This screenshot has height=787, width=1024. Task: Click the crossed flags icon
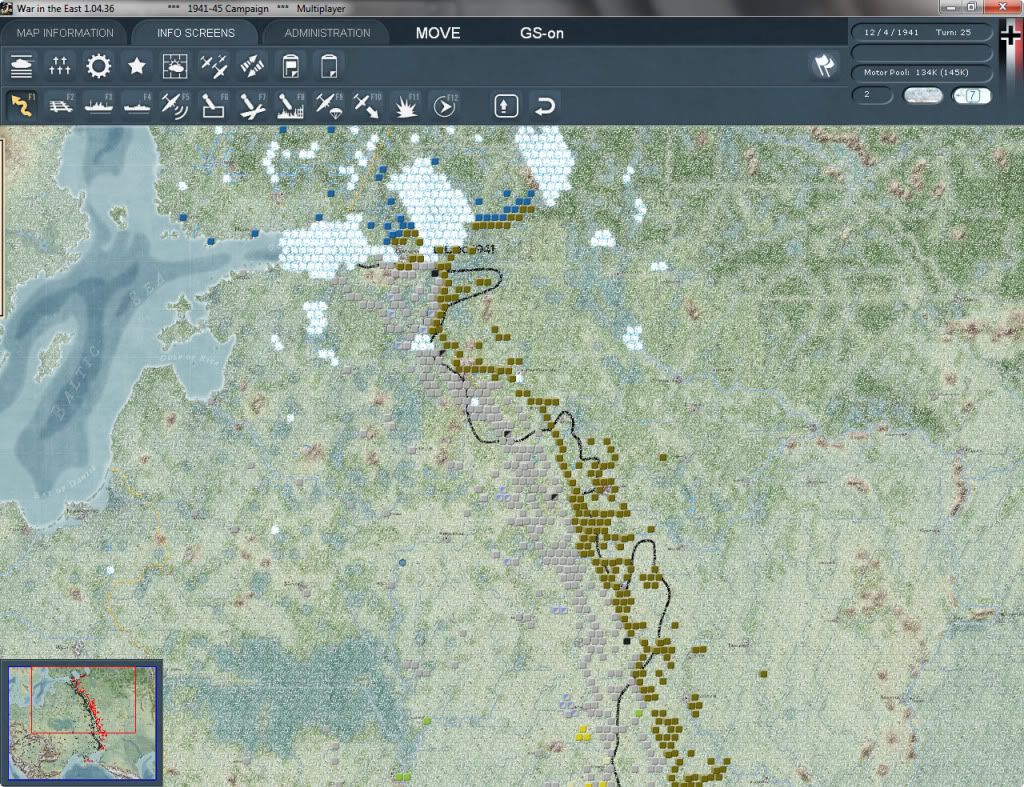pos(825,65)
